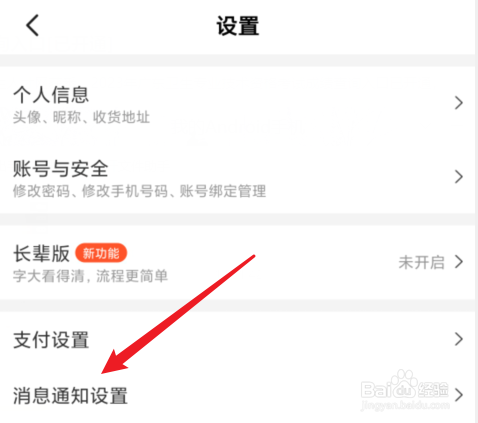Click the jingyan.baidu.com watermark link
The width and height of the screenshot is (478, 423).
pyautogui.click(x=405, y=406)
